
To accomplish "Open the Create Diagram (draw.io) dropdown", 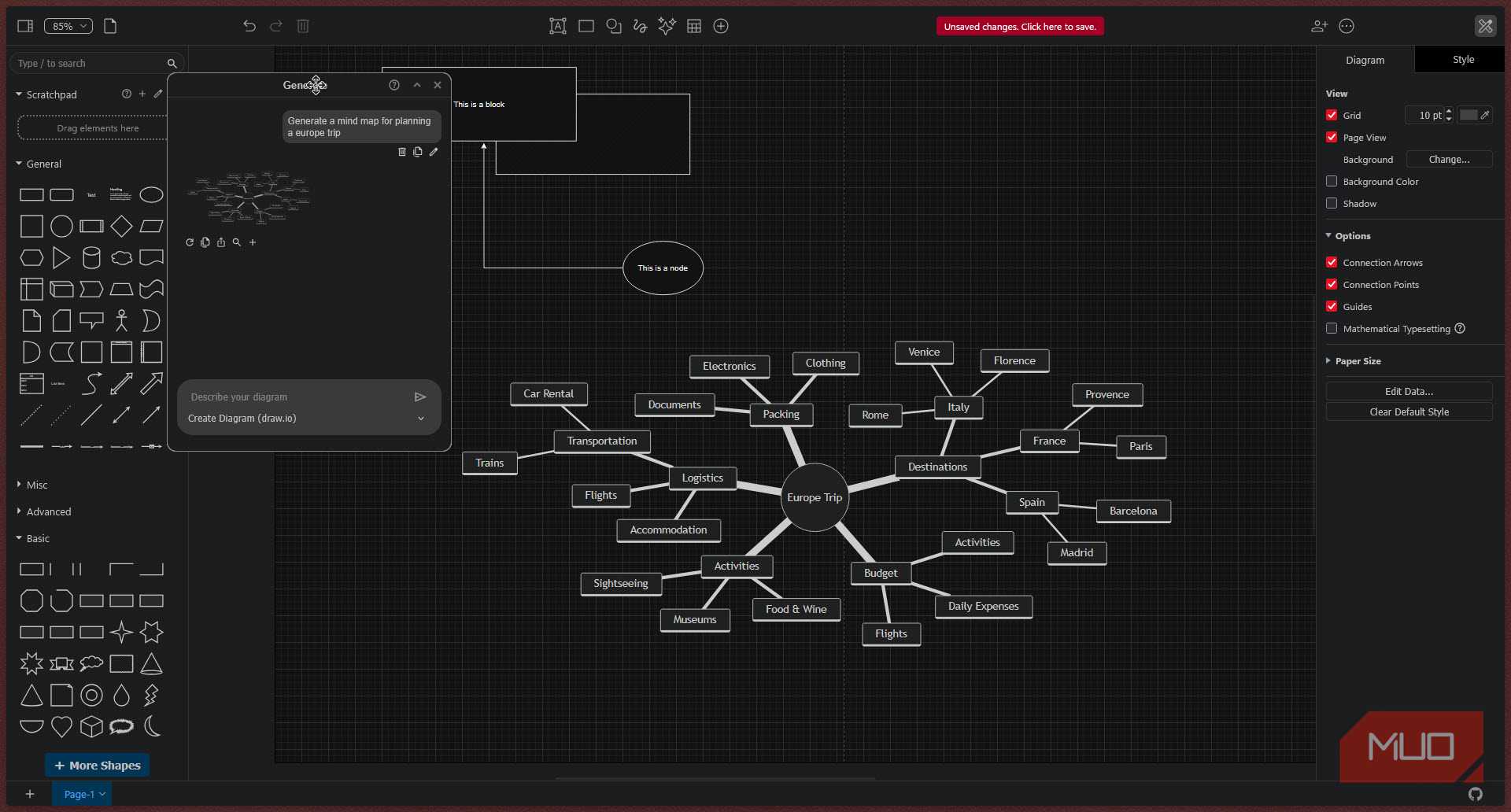I will [308, 419].
